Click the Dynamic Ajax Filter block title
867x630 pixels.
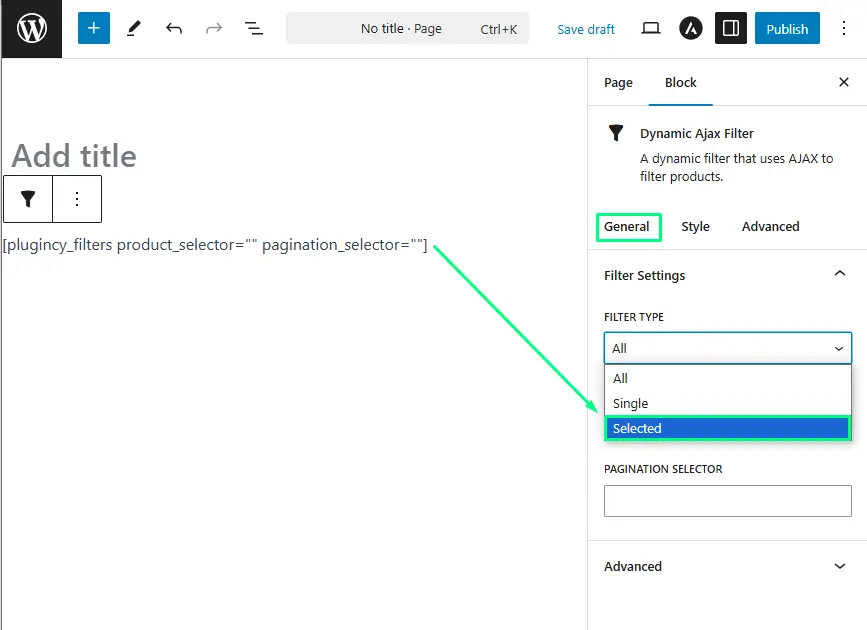click(697, 133)
